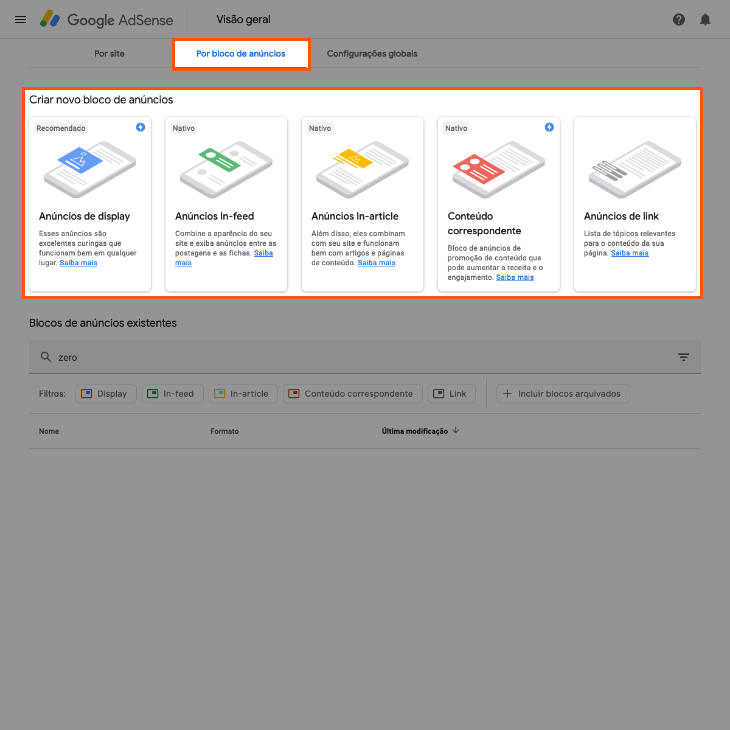Click the search magnifier icon
Screen dimensions: 730x730
click(46, 357)
